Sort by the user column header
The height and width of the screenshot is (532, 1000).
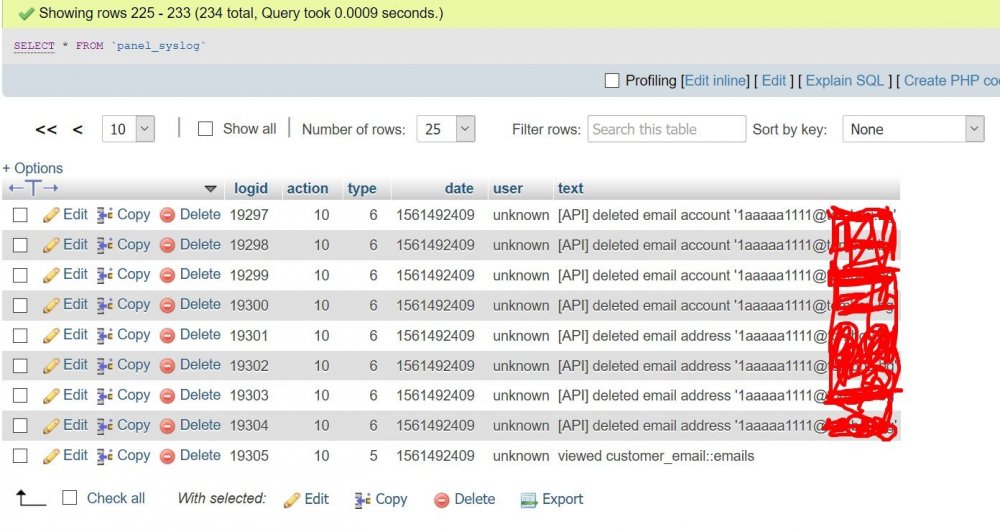(x=508, y=188)
